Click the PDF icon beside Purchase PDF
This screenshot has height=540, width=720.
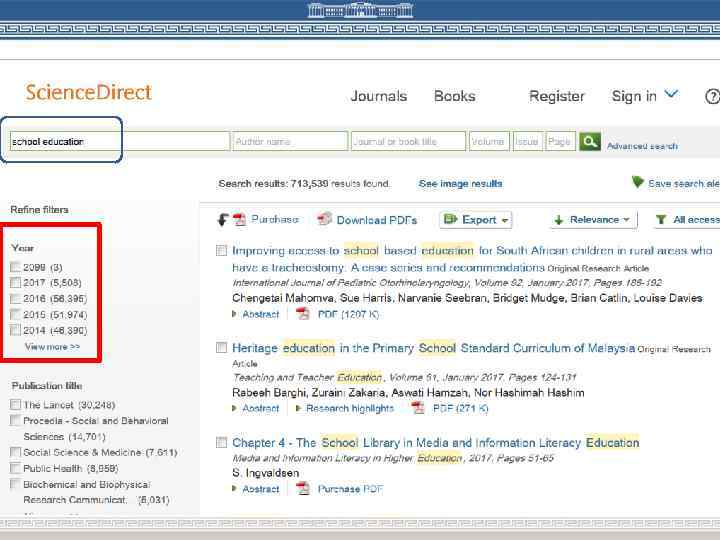click(303, 489)
